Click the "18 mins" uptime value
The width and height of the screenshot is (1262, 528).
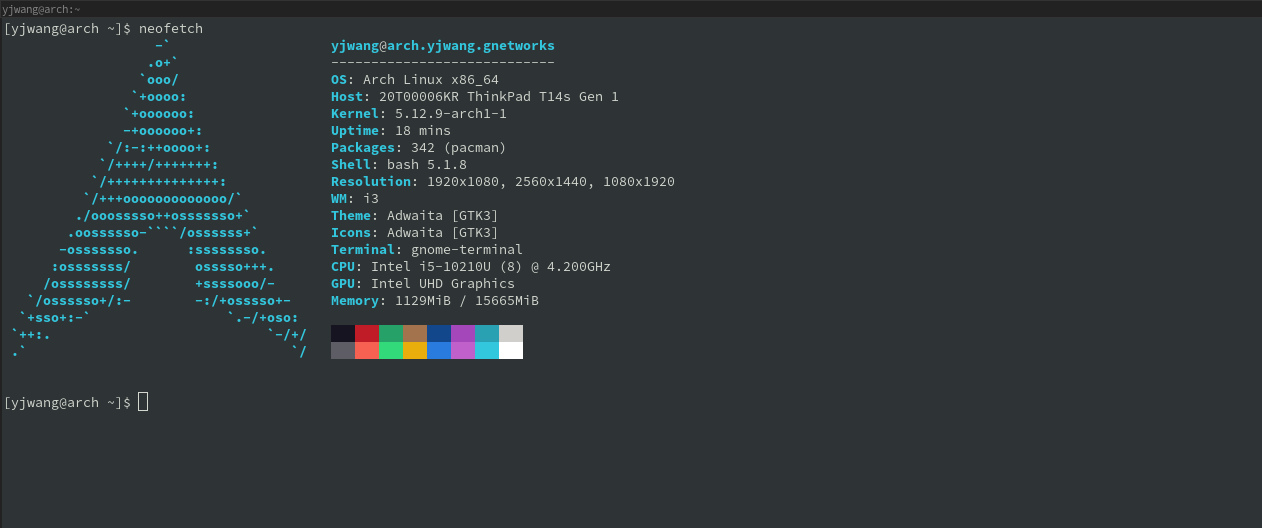tap(423, 131)
